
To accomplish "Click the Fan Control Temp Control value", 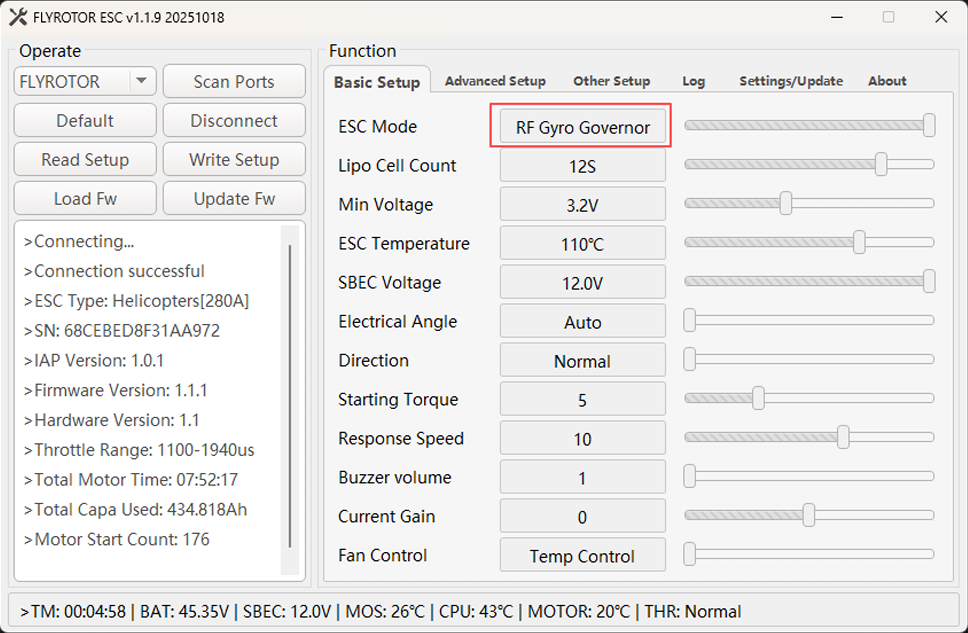I will pos(582,556).
